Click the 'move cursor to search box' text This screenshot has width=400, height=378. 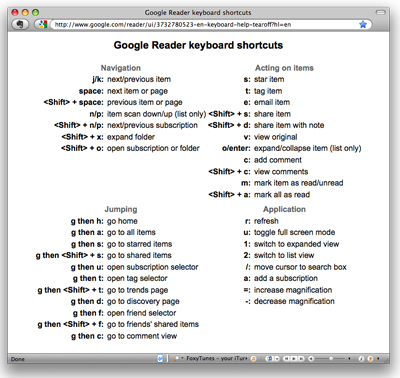300,267
